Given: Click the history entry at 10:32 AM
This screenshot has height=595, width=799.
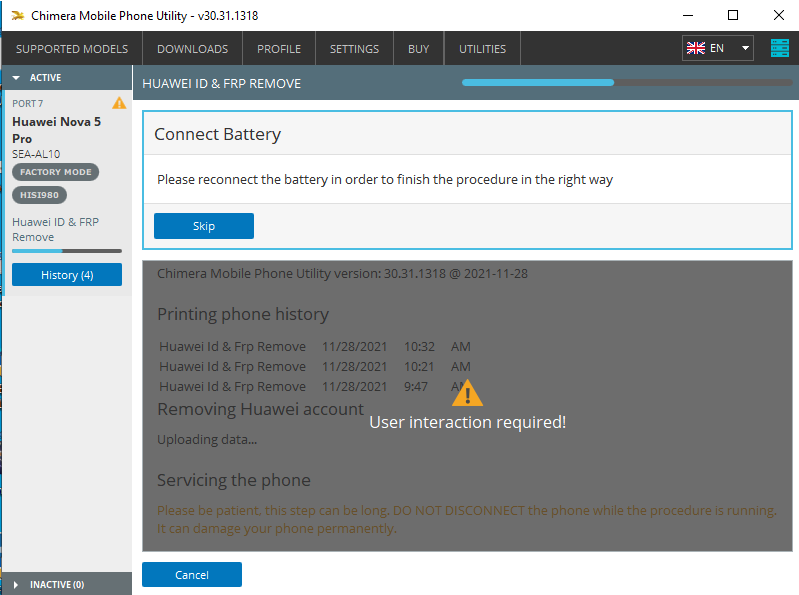Looking at the screenshot, I should point(315,346).
